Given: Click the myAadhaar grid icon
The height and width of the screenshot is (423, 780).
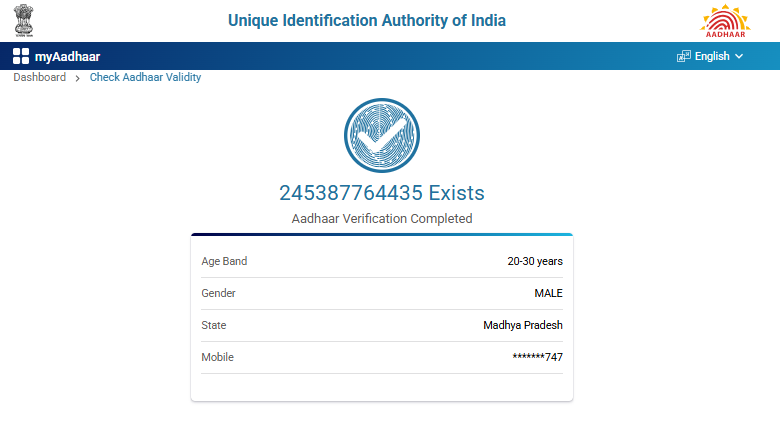Looking at the screenshot, I should [x=21, y=56].
